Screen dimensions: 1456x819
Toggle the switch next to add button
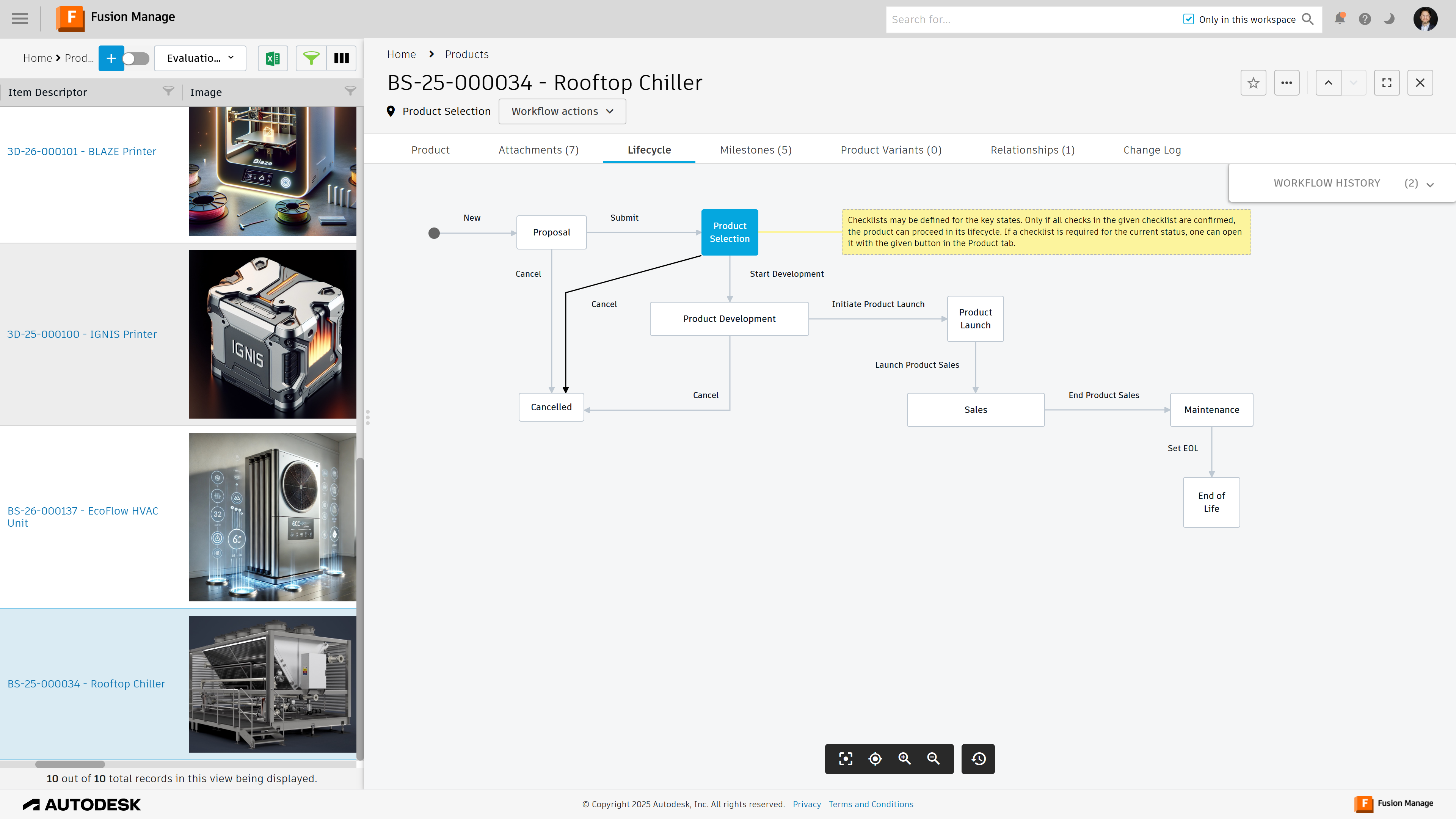coord(136,58)
